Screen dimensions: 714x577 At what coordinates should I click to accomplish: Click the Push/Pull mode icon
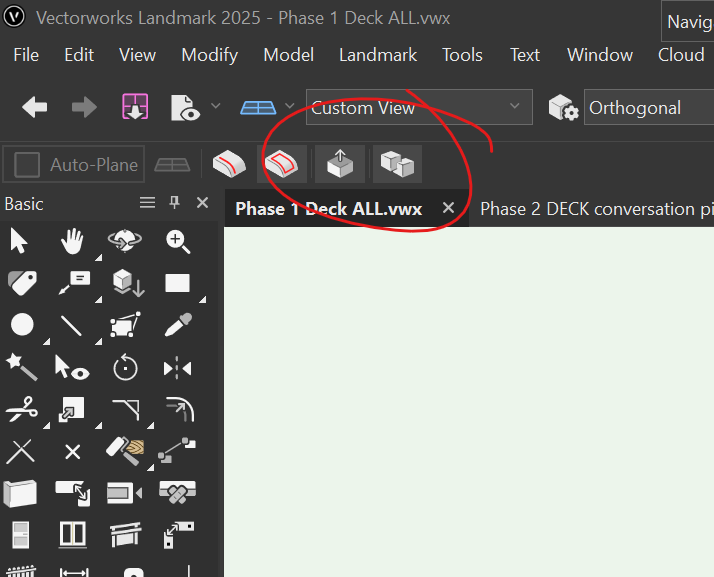pos(340,164)
